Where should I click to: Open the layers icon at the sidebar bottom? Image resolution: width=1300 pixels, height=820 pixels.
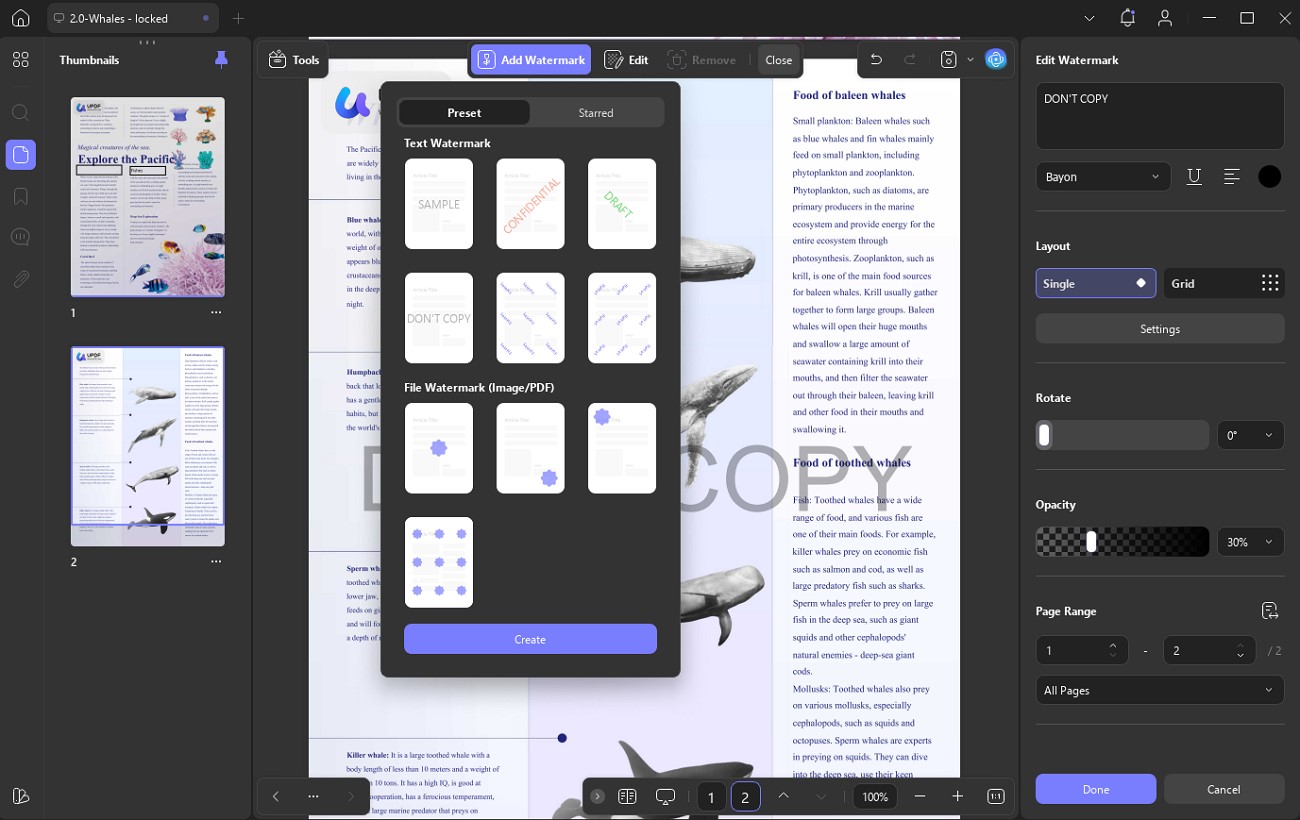20,796
